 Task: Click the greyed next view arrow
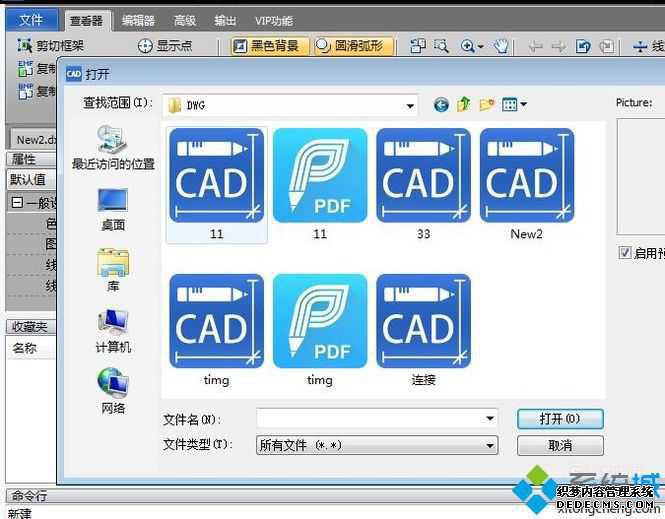(559, 46)
